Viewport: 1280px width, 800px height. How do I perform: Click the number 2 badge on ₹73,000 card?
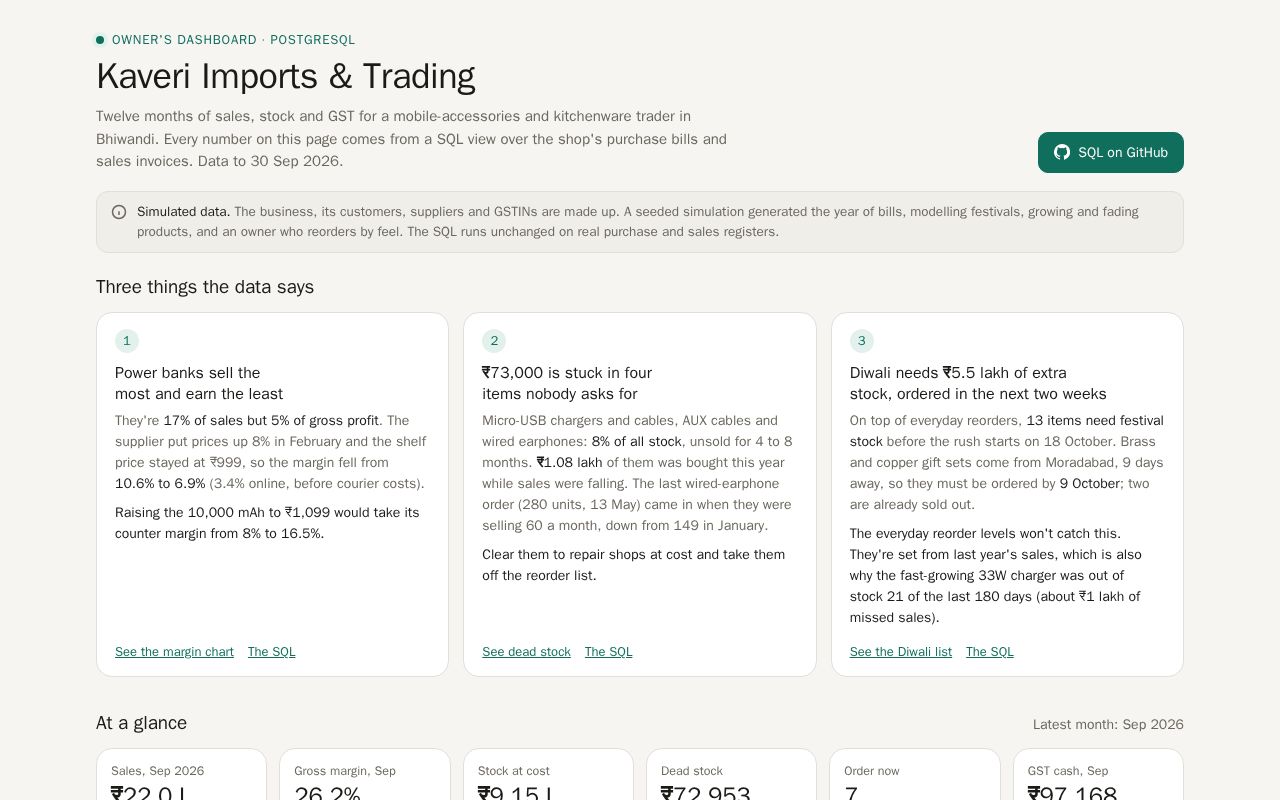[494, 341]
